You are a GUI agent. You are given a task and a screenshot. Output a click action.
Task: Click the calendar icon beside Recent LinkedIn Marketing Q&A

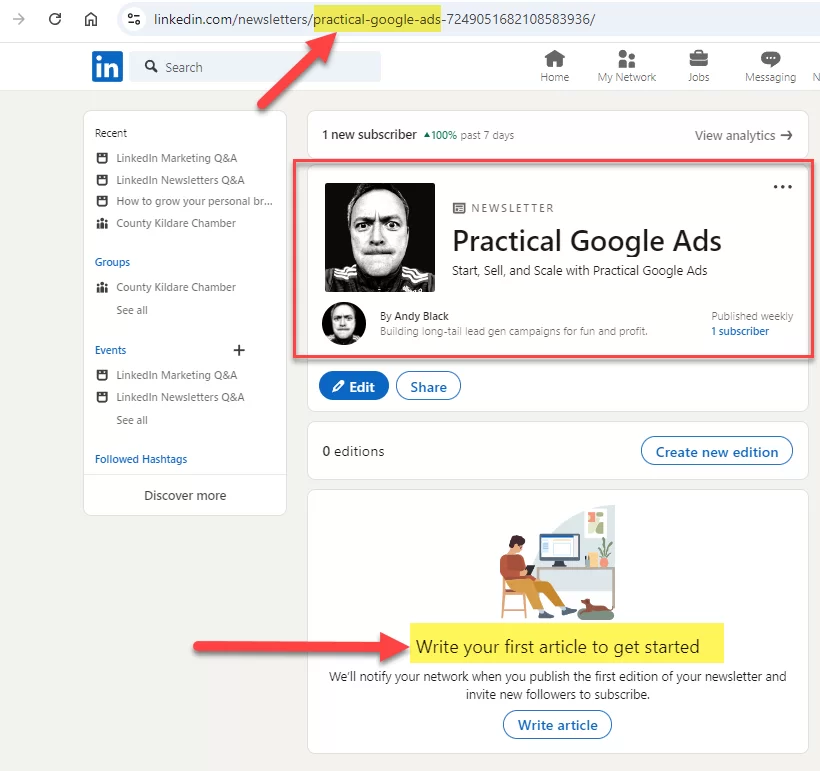[102, 158]
